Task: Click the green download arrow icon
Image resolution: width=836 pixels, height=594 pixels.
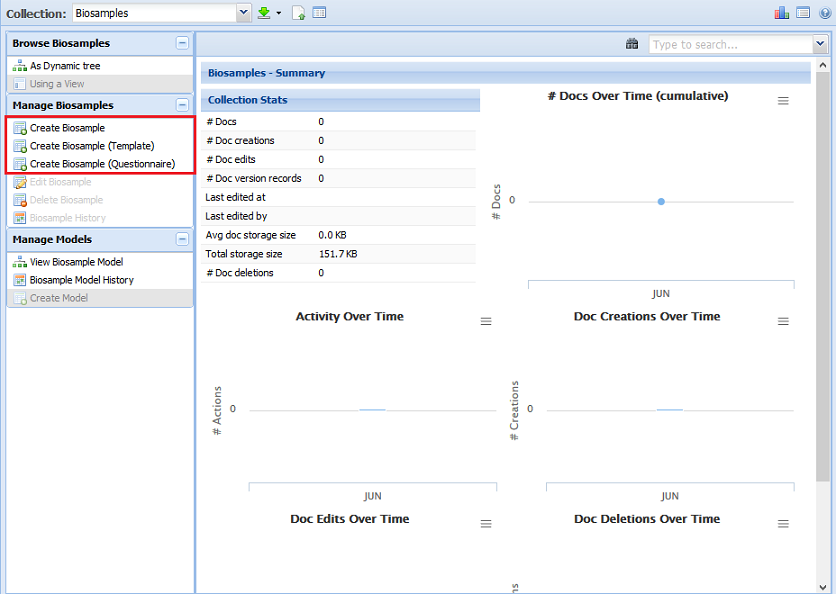Action: (264, 13)
